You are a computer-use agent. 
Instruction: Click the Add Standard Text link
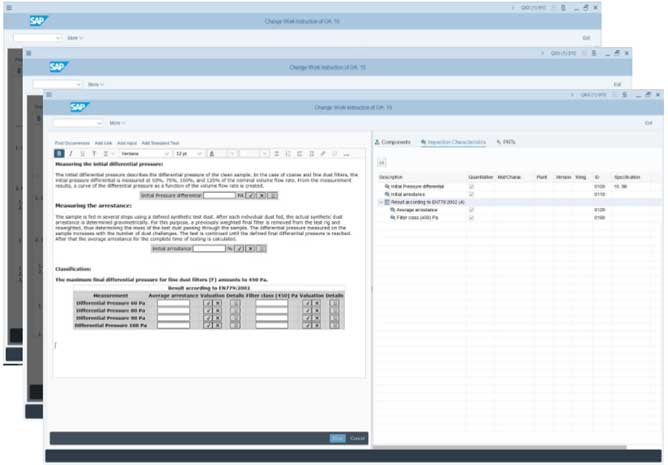[160, 143]
